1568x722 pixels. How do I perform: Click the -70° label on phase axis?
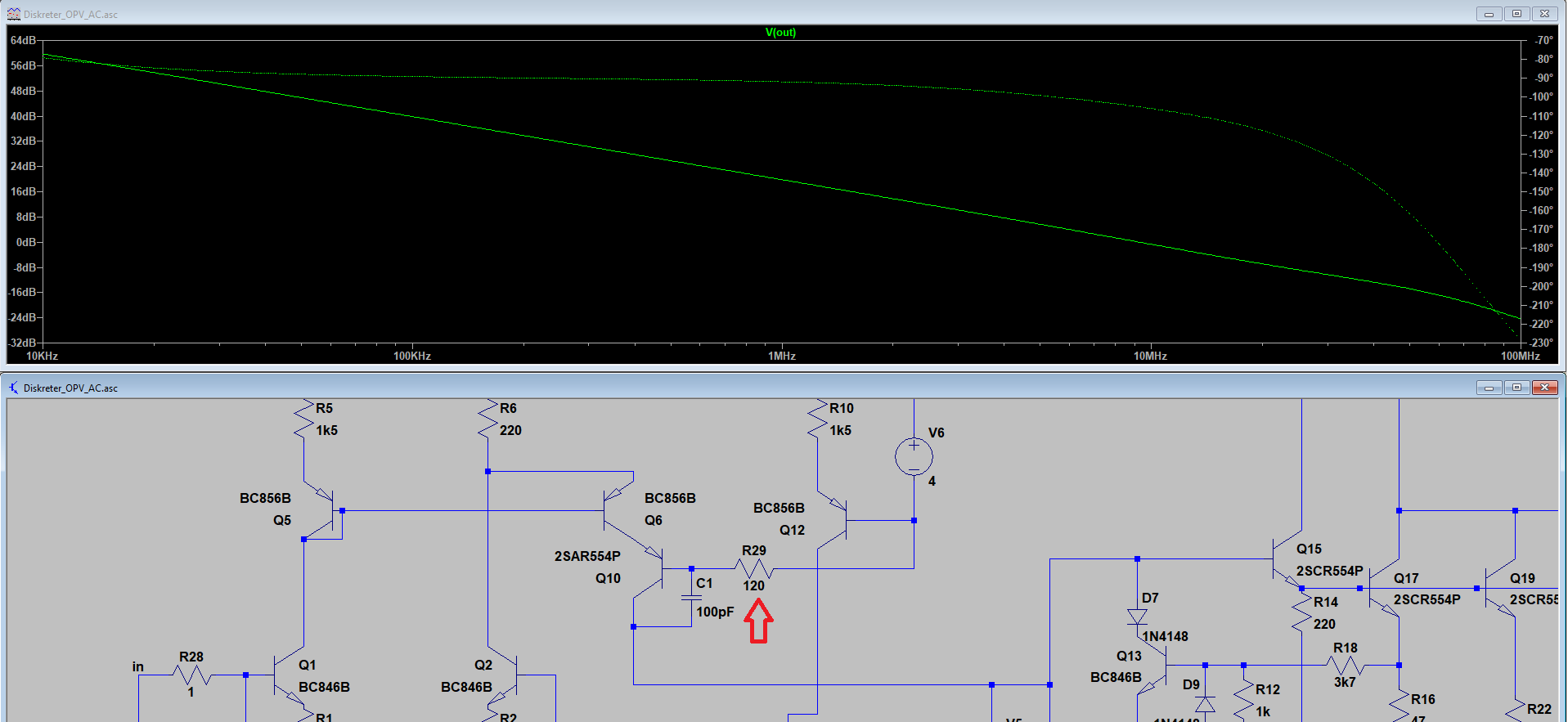pyautogui.click(x=1543, y=40)
